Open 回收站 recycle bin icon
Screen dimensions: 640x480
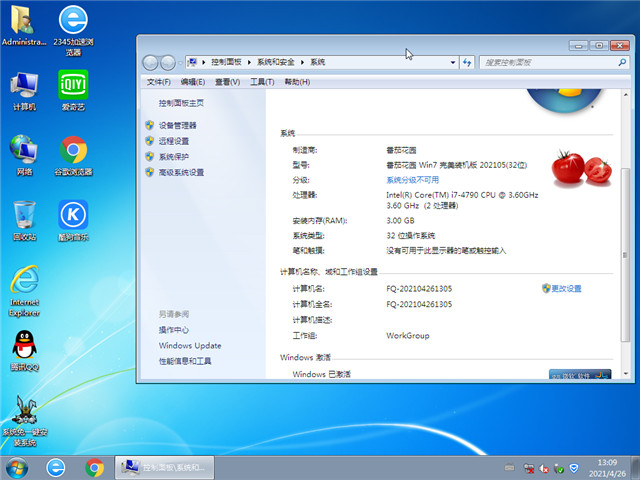point(24,221)
